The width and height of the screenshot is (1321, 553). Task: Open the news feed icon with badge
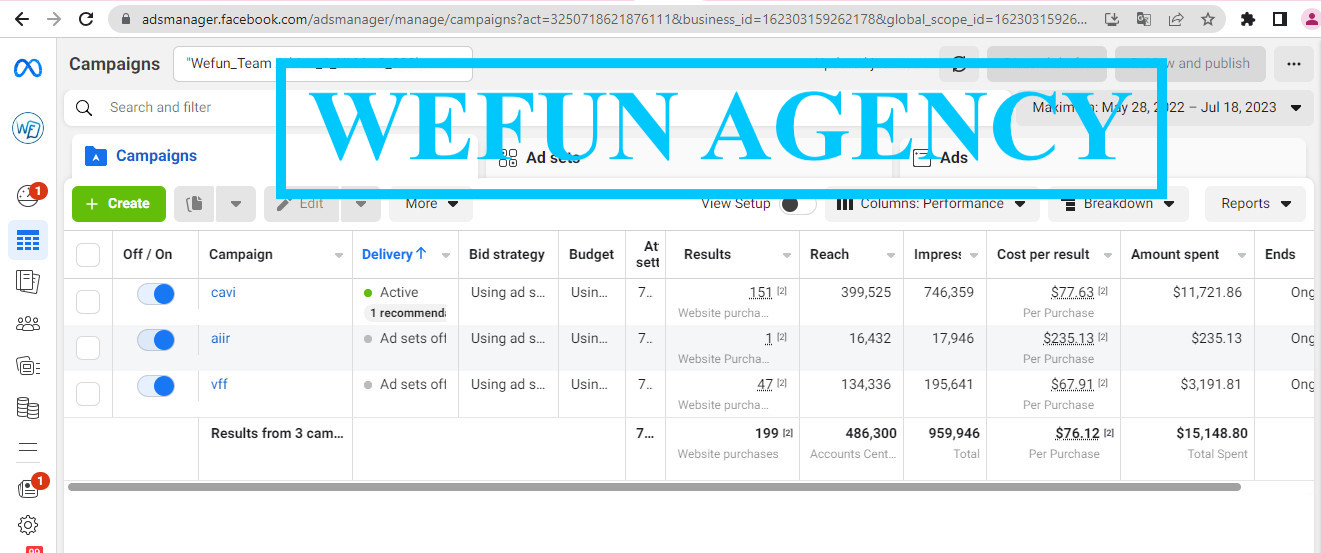click(x=28, y=489)
